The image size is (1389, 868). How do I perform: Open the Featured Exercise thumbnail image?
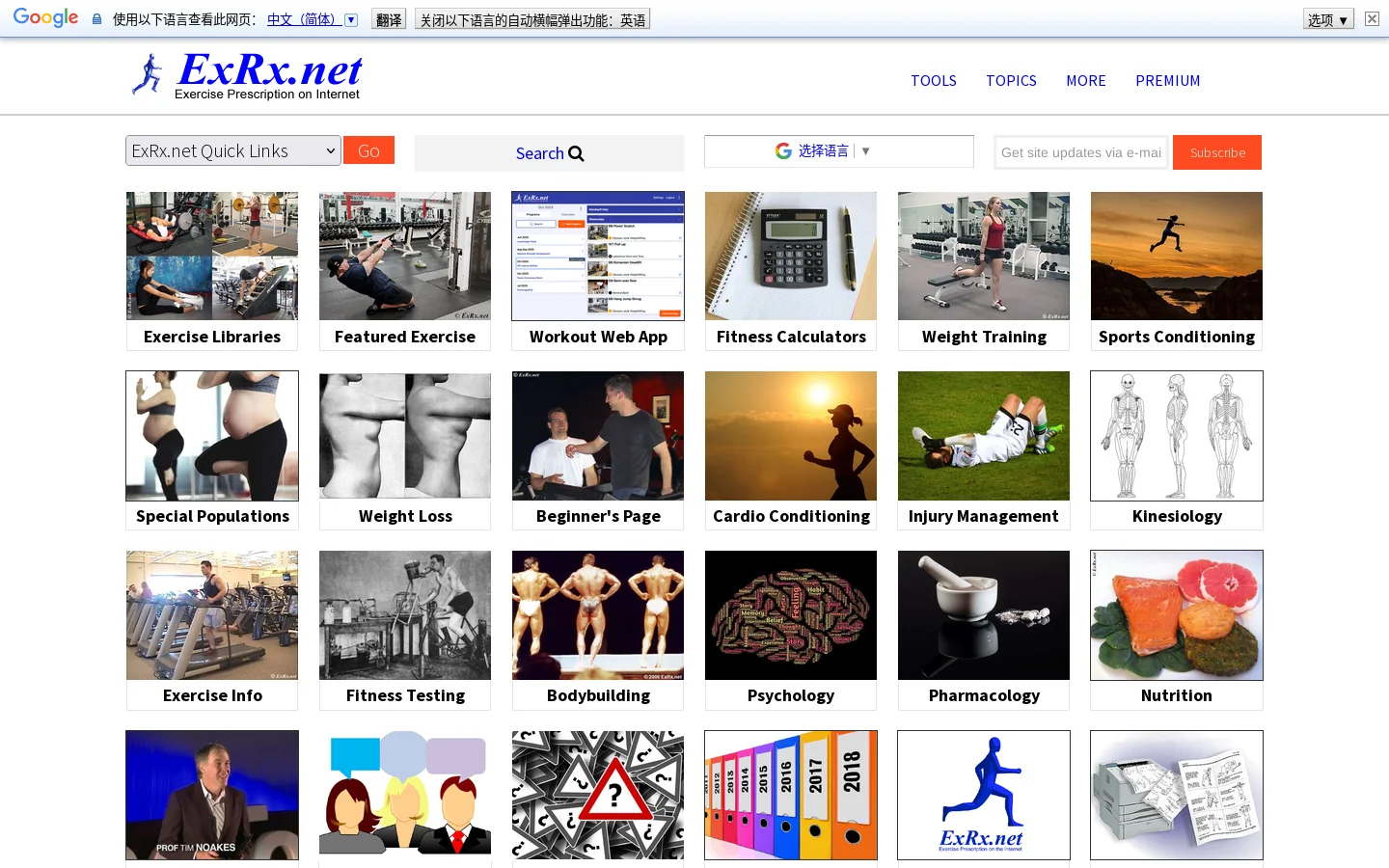coord(405,256)
